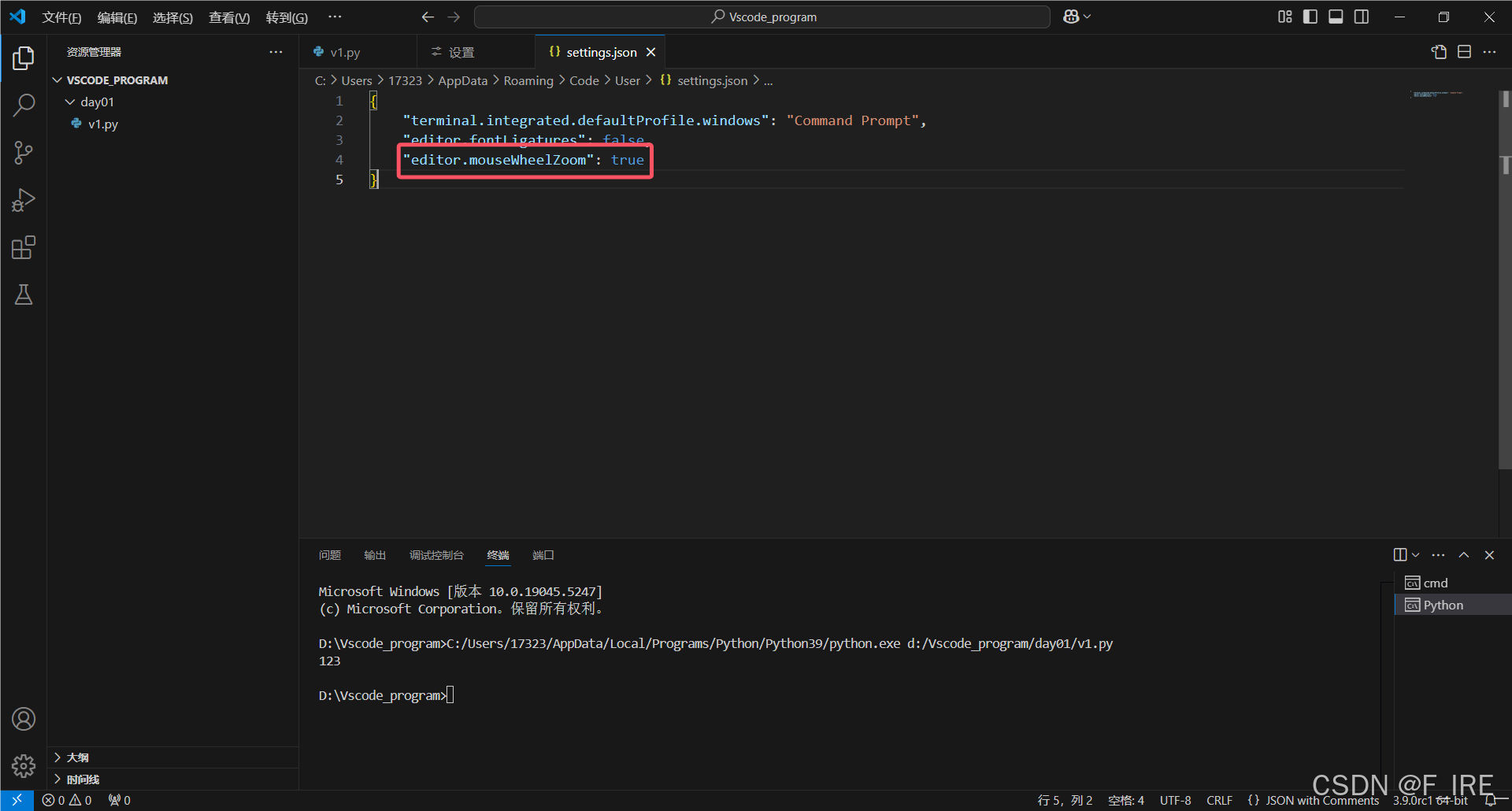Select the Python terminal instance

[x=1453, y=605]
